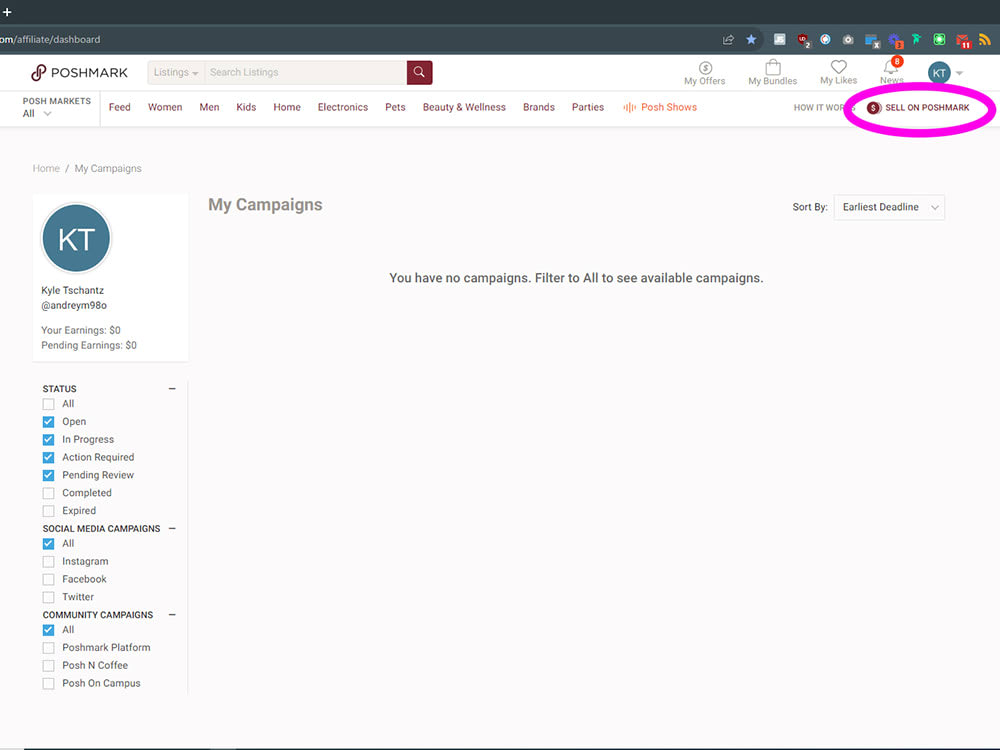Viewport: 1000px width, 750px height.
Task: Click into the Search Listings field
Action: tap(305, 73)
